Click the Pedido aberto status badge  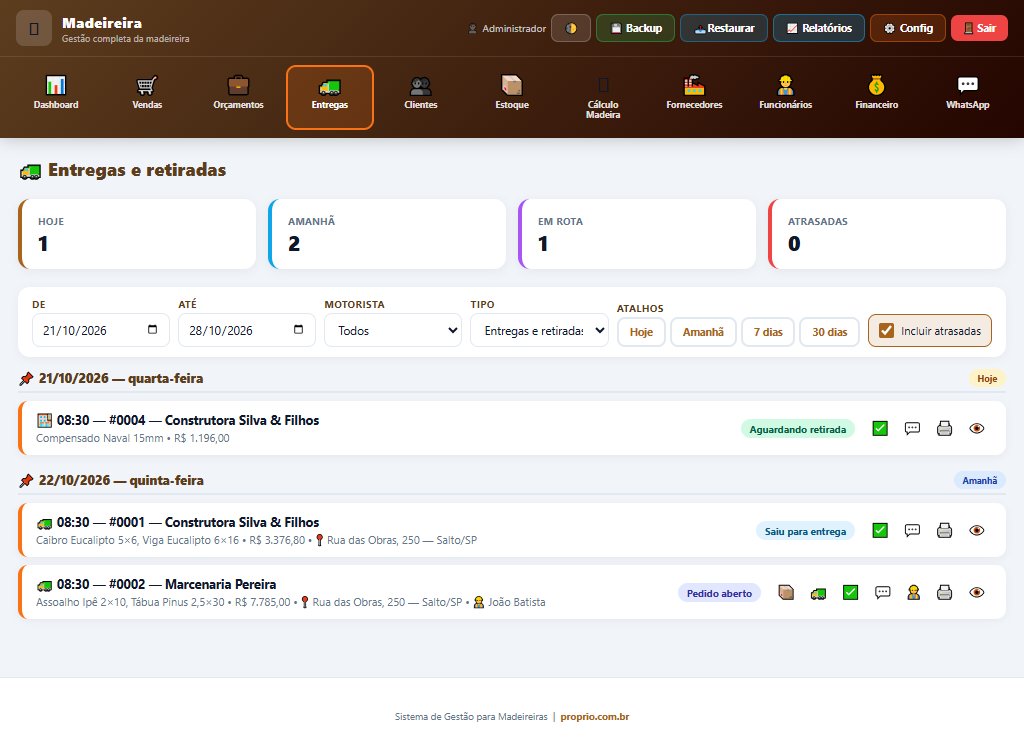click(719, 593)
